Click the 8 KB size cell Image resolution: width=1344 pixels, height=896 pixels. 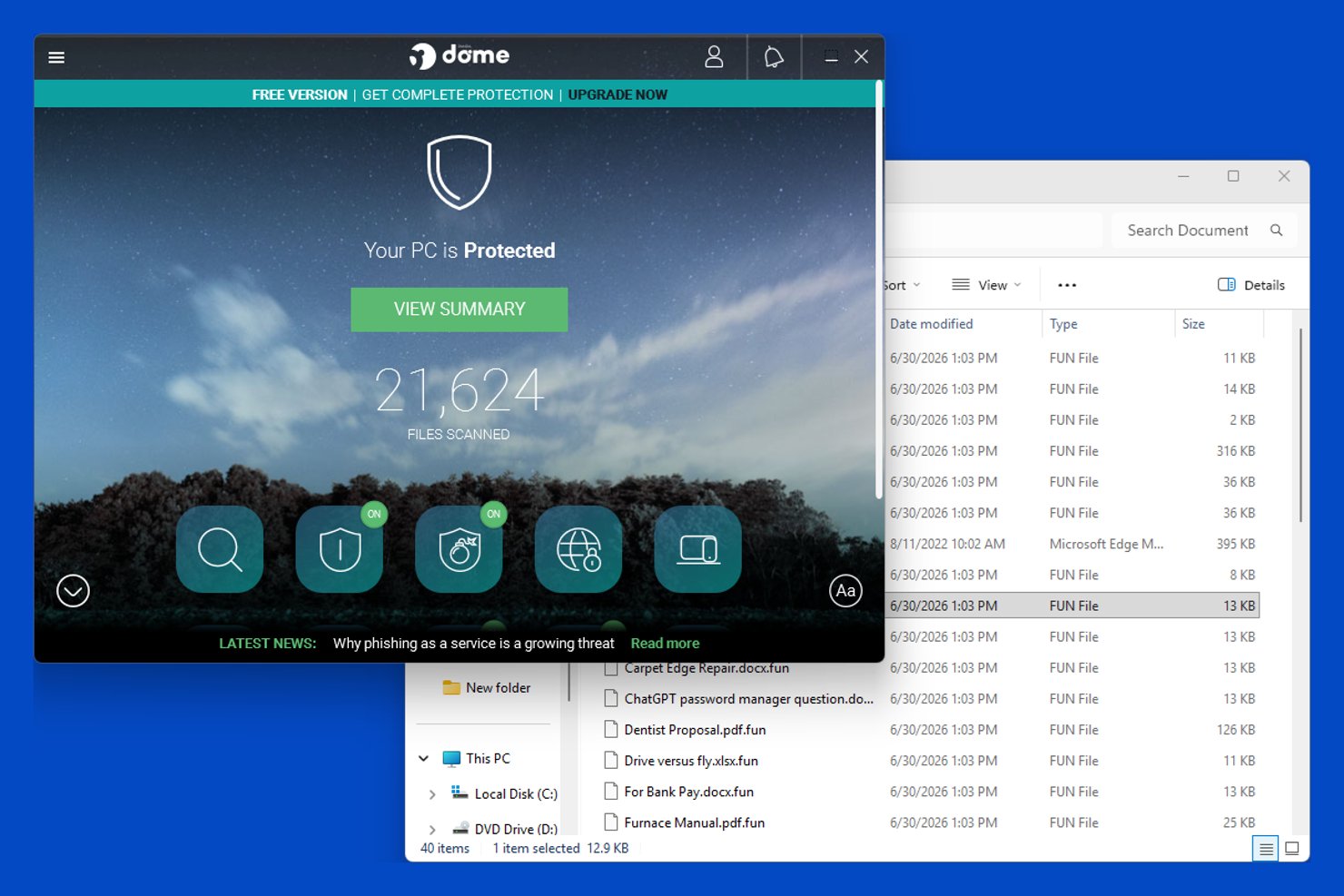(x=1242, y=575)
